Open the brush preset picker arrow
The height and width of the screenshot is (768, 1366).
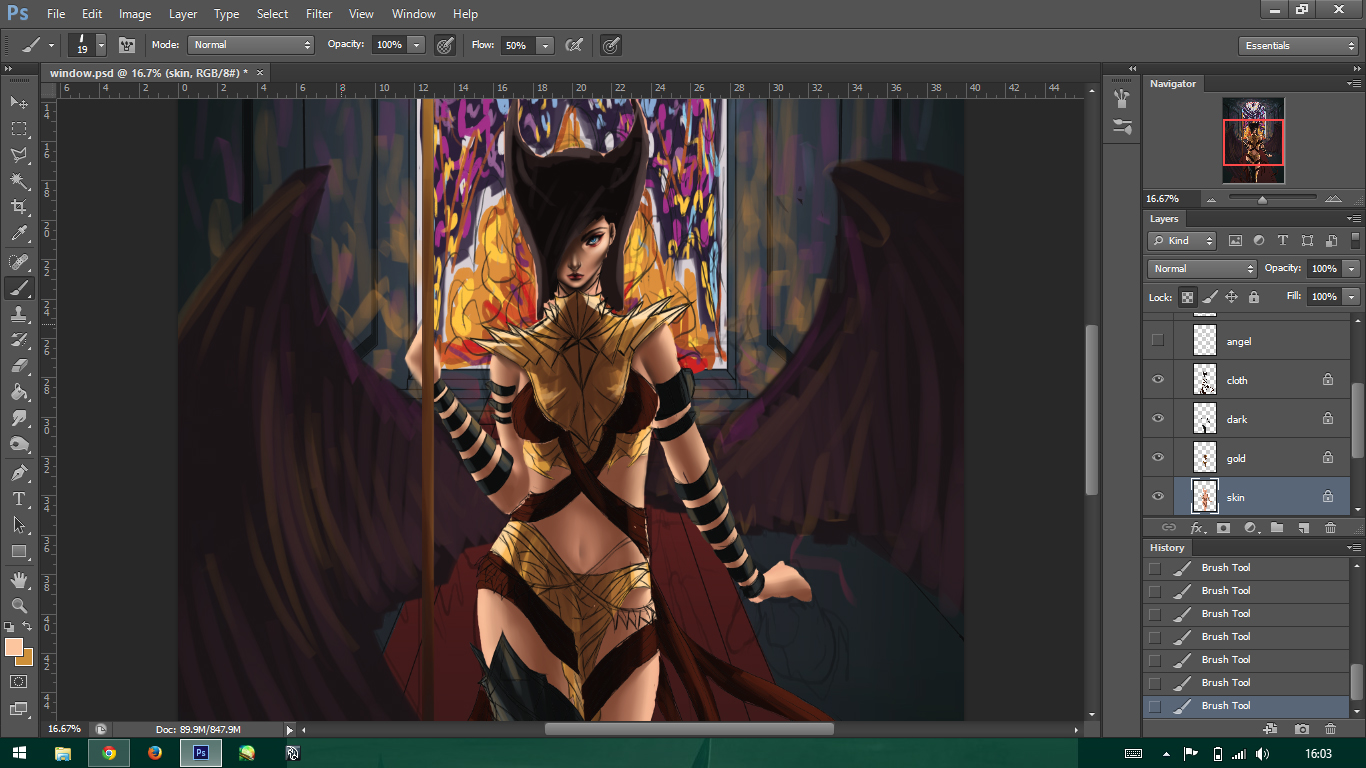pos(101,45)
